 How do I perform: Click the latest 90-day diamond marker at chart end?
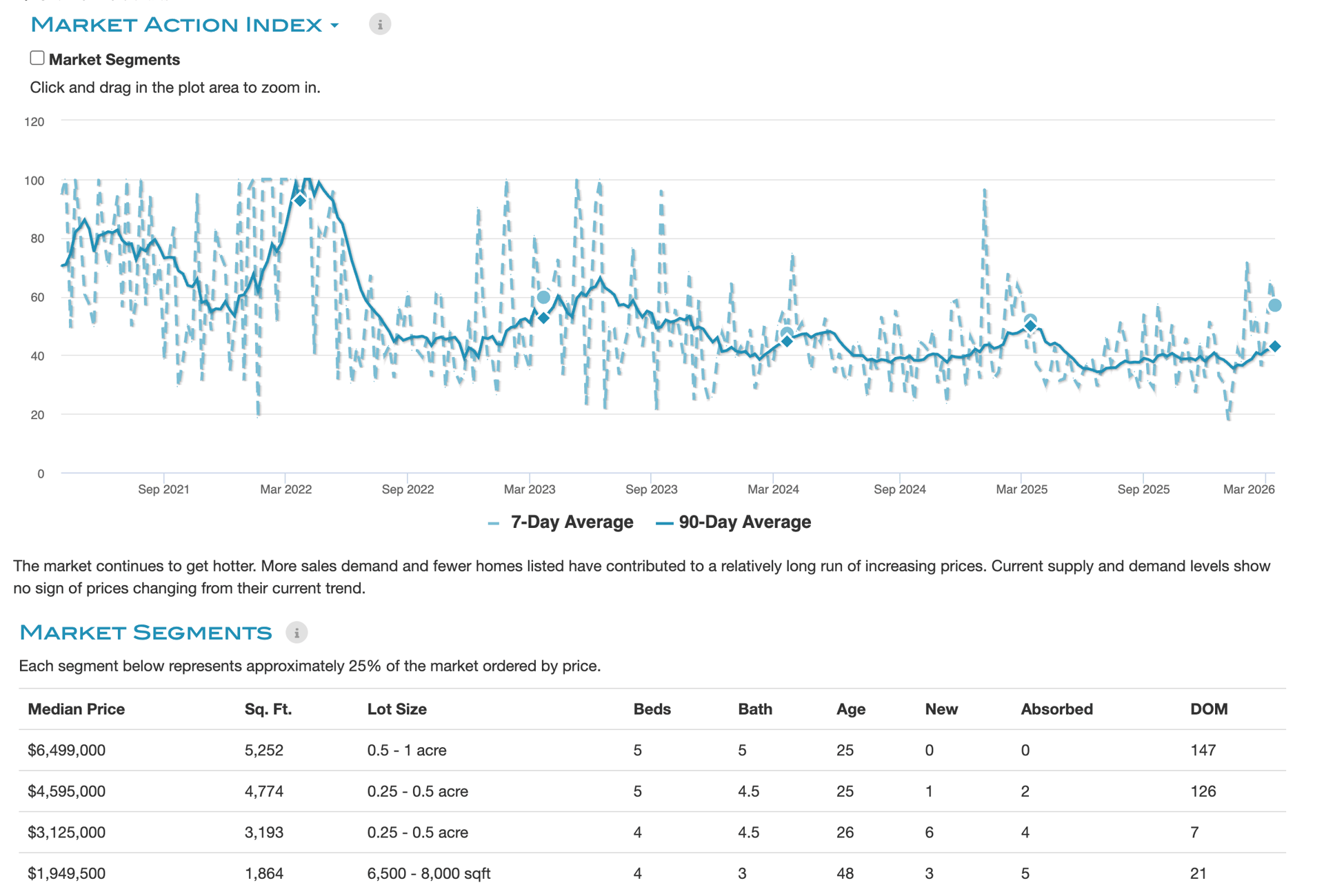[x=1275, y=347]
